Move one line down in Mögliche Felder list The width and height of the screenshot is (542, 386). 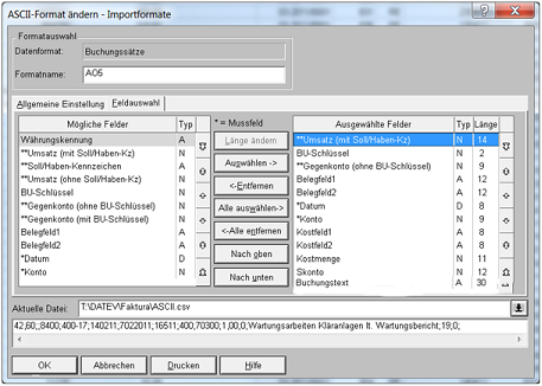203,220
